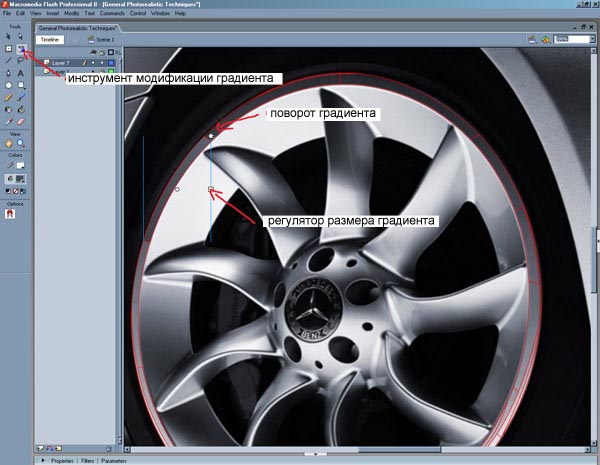This screenshot has height=465, width=600.
Task: Open the Commands menu
Action: pos(112,13)
